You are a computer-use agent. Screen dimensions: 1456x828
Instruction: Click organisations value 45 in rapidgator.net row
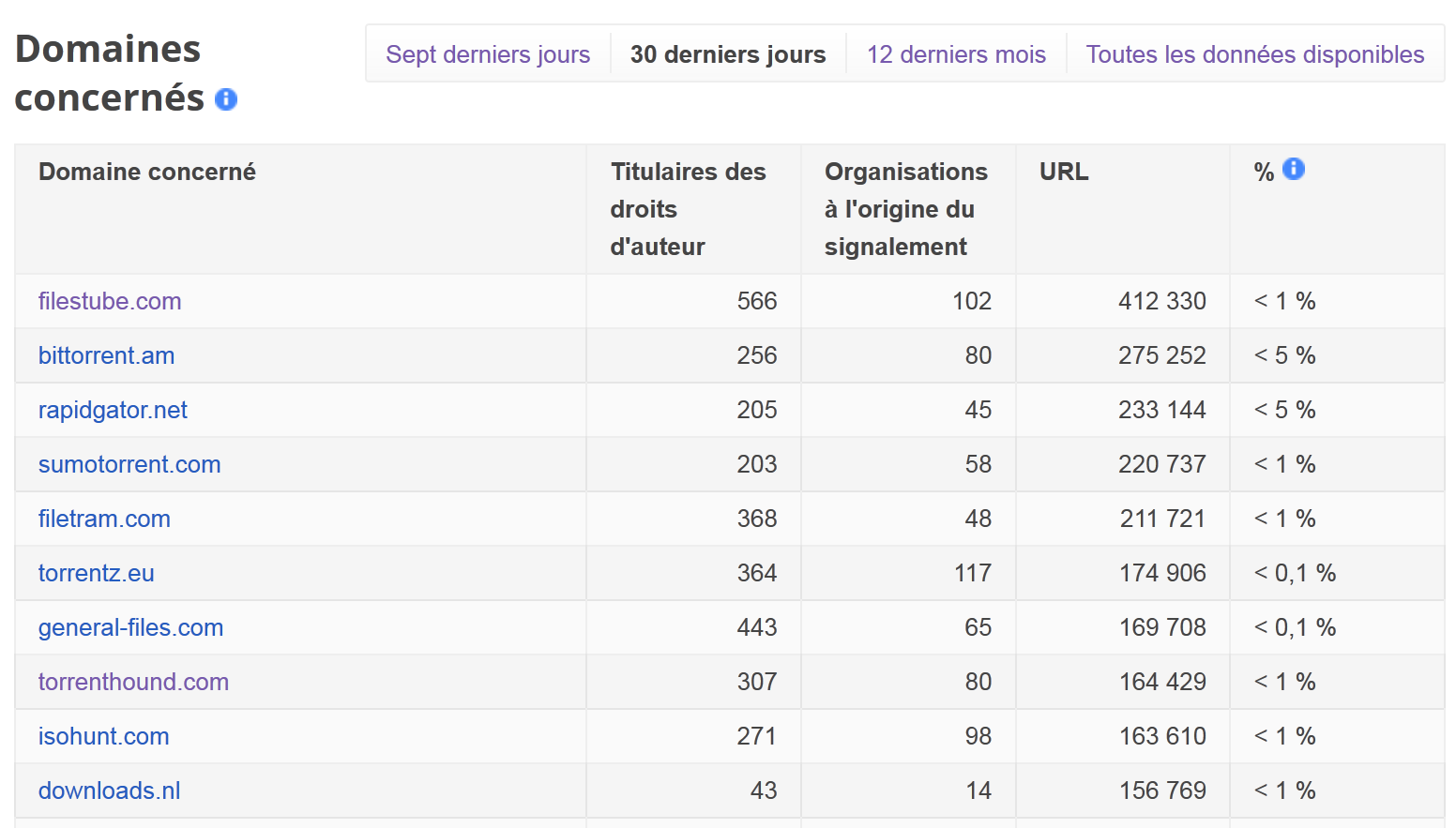pyautogui.click(x=978, y=410)
